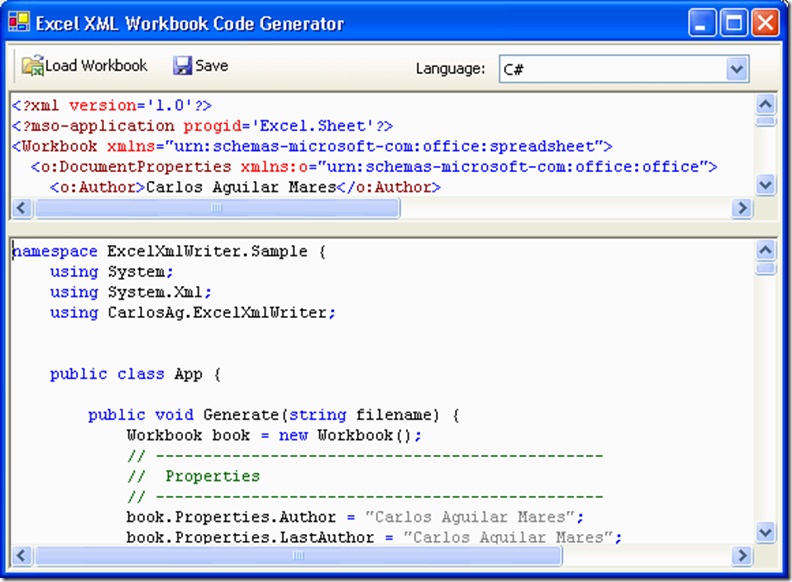Click the "// Properties" comment line
The height and width of the screenshot is (582, 792).
click(193, 476)
